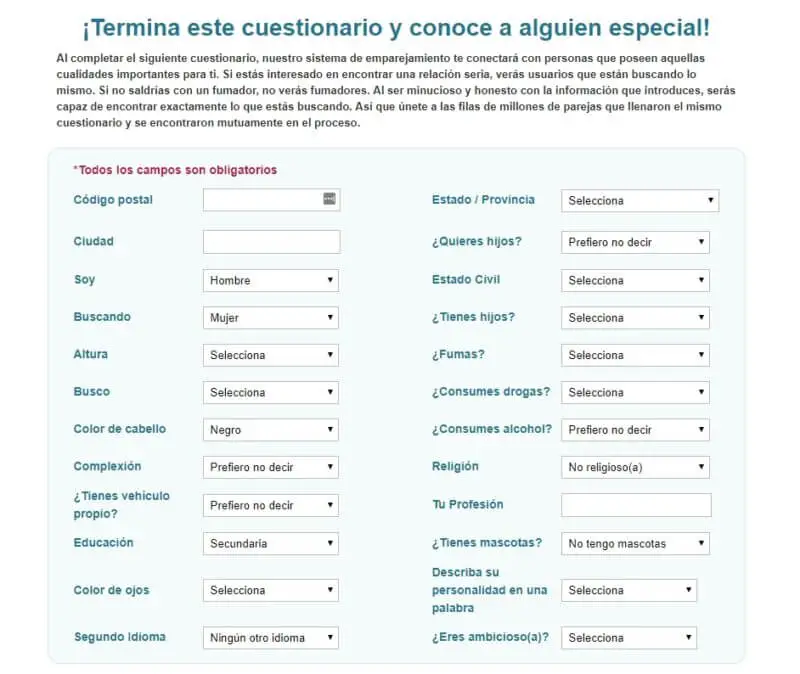Open the Soy gender dropdown
Viewport: 800px width, 674px height.
pos(271,281)
